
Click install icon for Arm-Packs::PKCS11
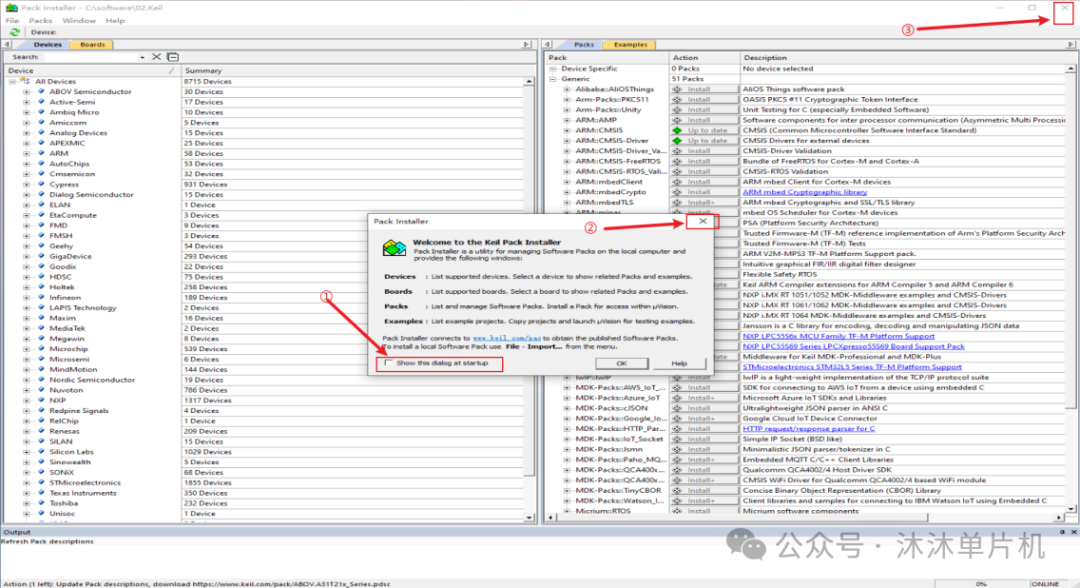click(x=677, y=100)
